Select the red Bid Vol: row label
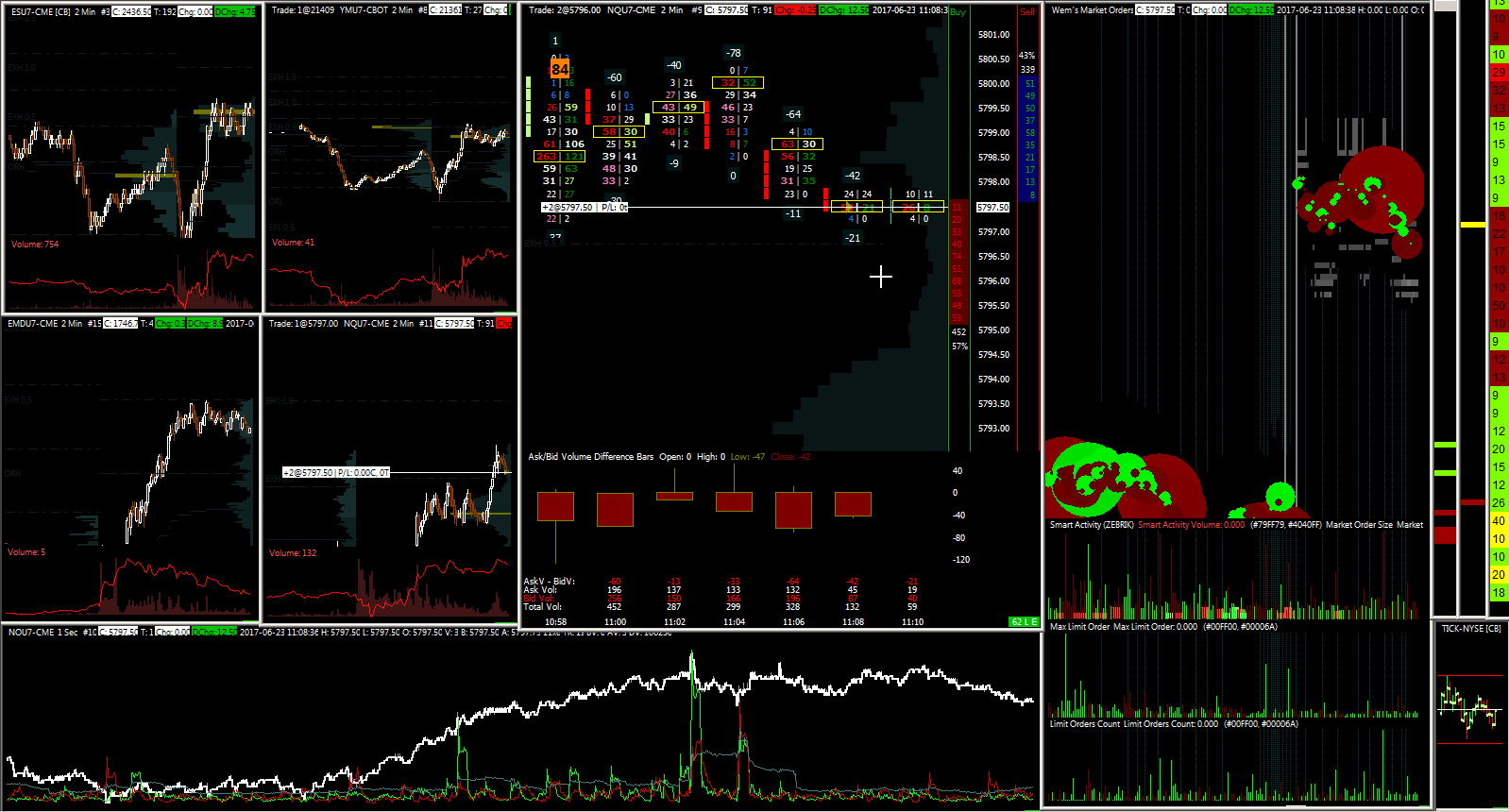This screenshot has width=1509, height=812. click(x=539, y=599)
